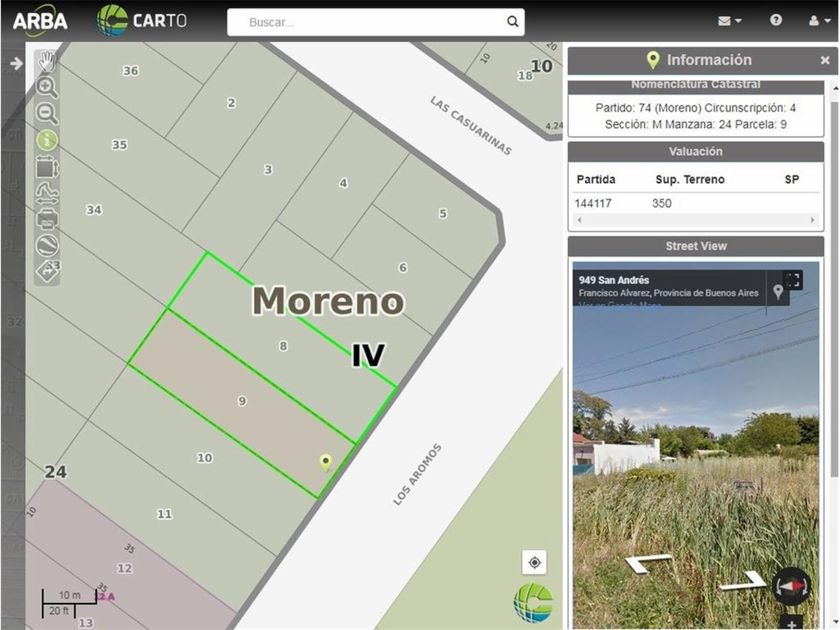Image resolution: width=840 pixels, height=630 pixels.
Task: Select the pan hand tool
Action: 47,62
